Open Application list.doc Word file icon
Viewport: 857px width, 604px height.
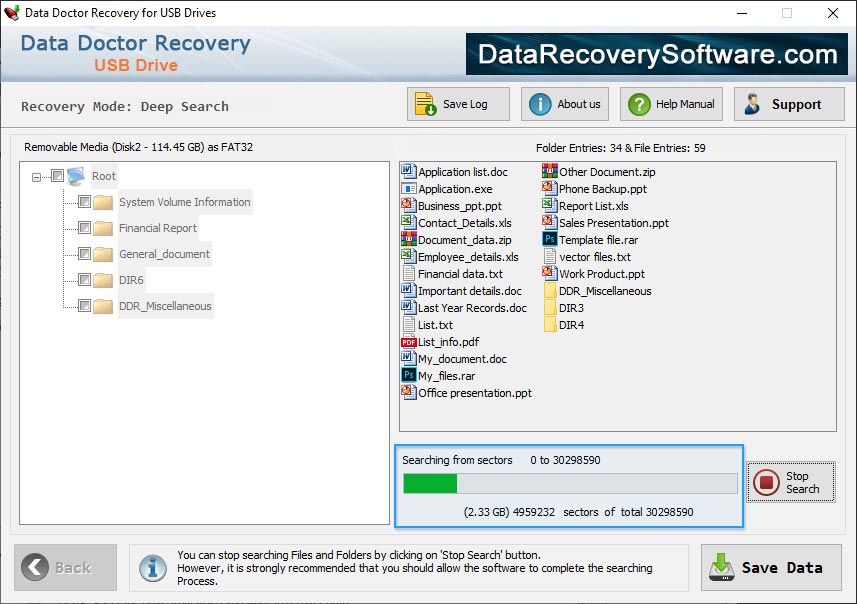point(406,171)
